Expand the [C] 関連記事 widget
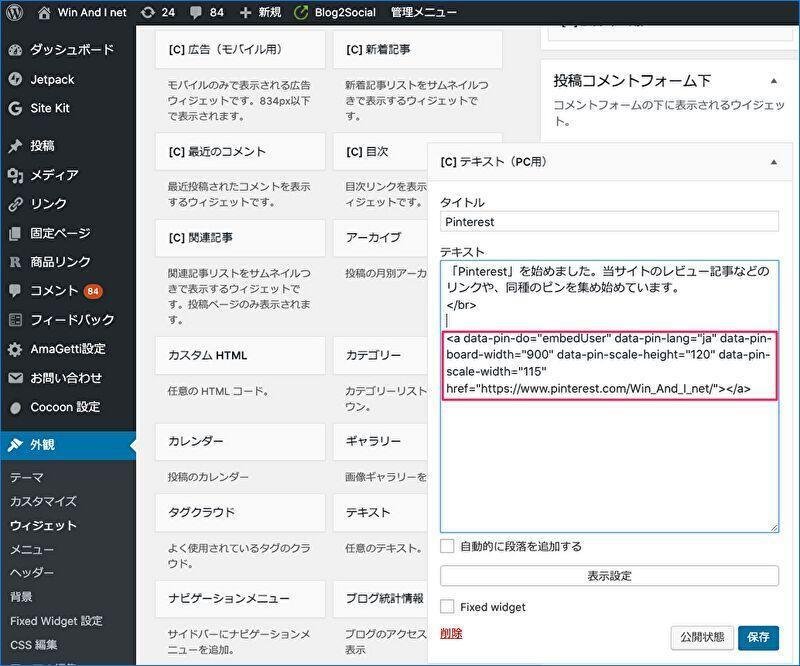 (240, 238)
